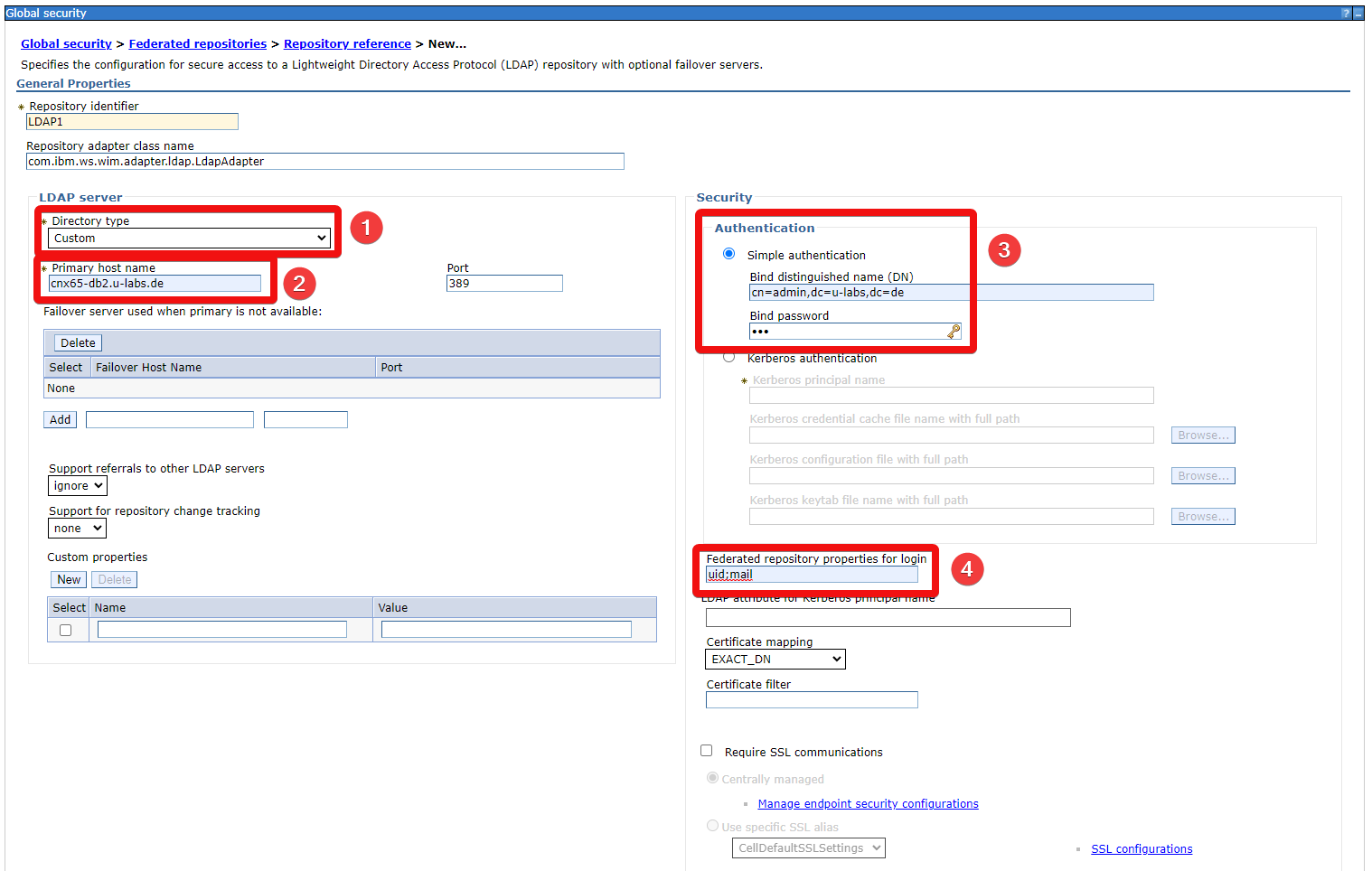Click the key icon in Bind password field
The image size is (1372, 871).
[954, 332]
